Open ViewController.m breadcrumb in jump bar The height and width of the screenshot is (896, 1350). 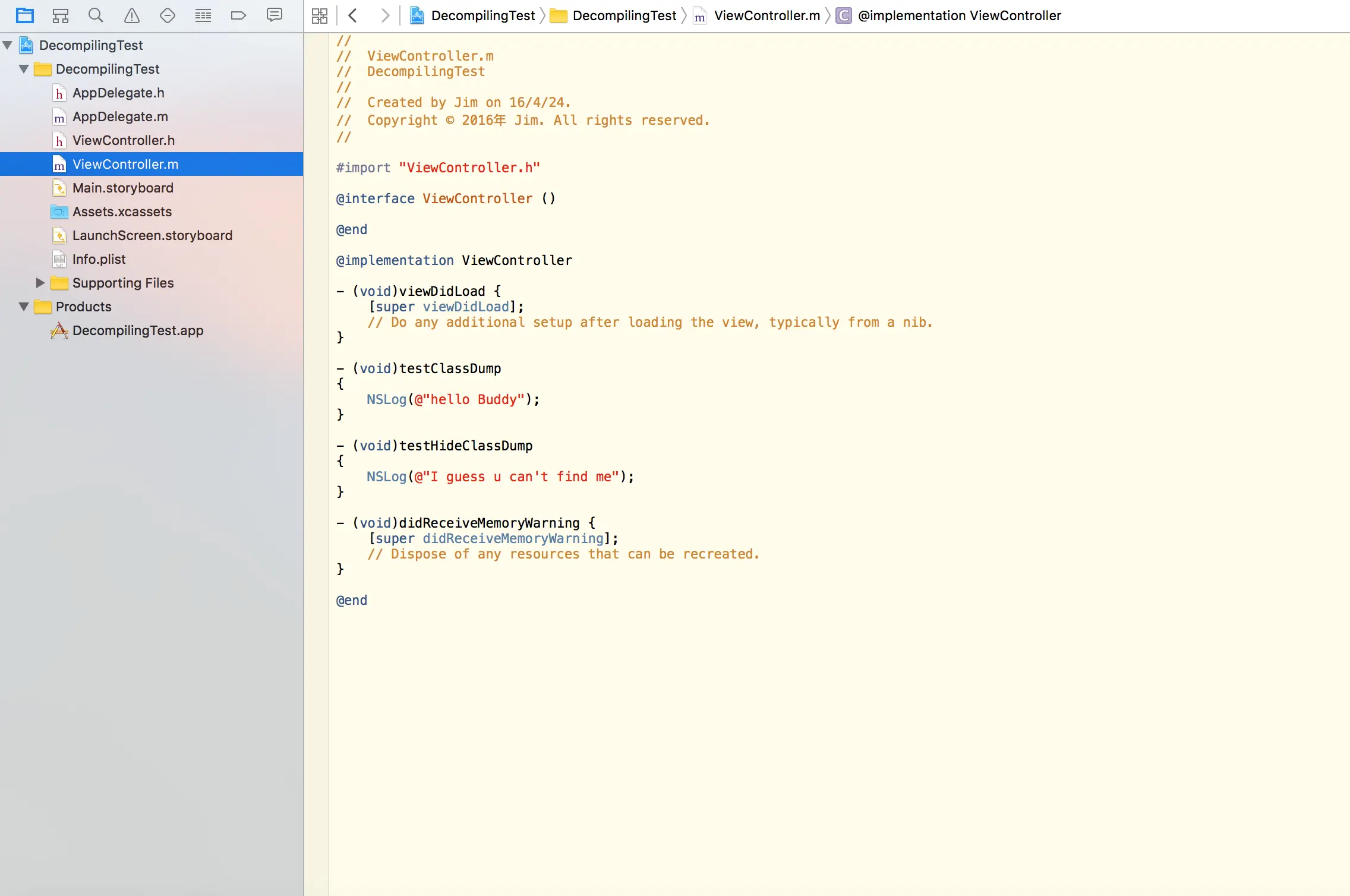tap(767, 15)
